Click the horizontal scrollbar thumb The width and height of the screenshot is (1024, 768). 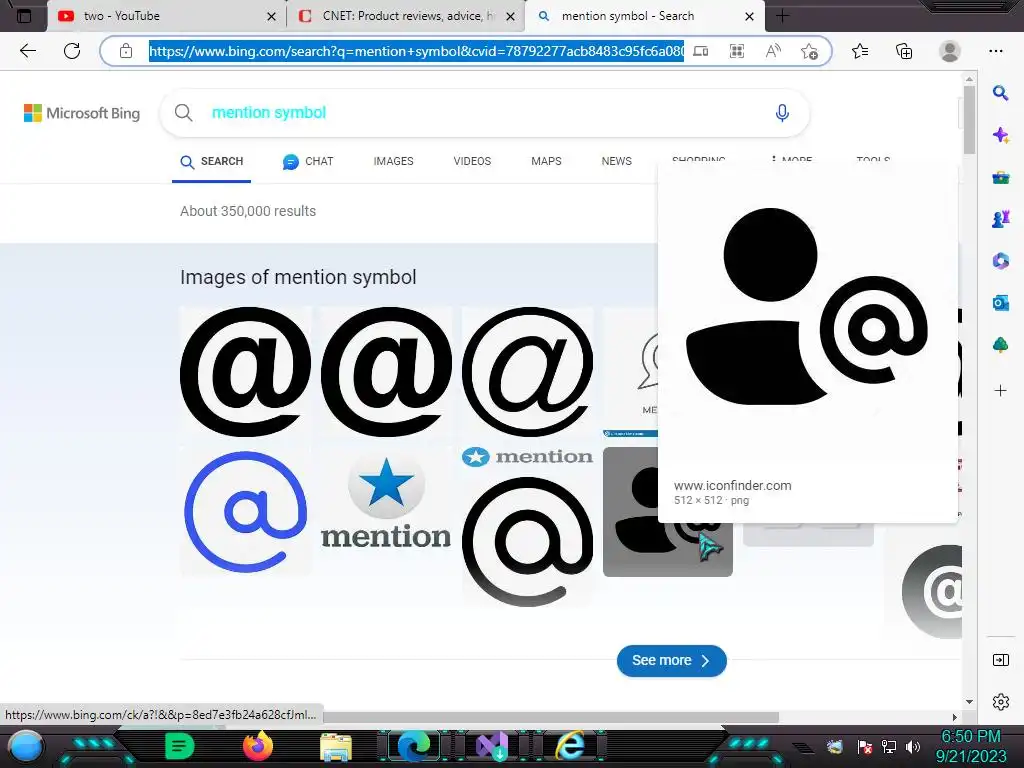[551, 717]
